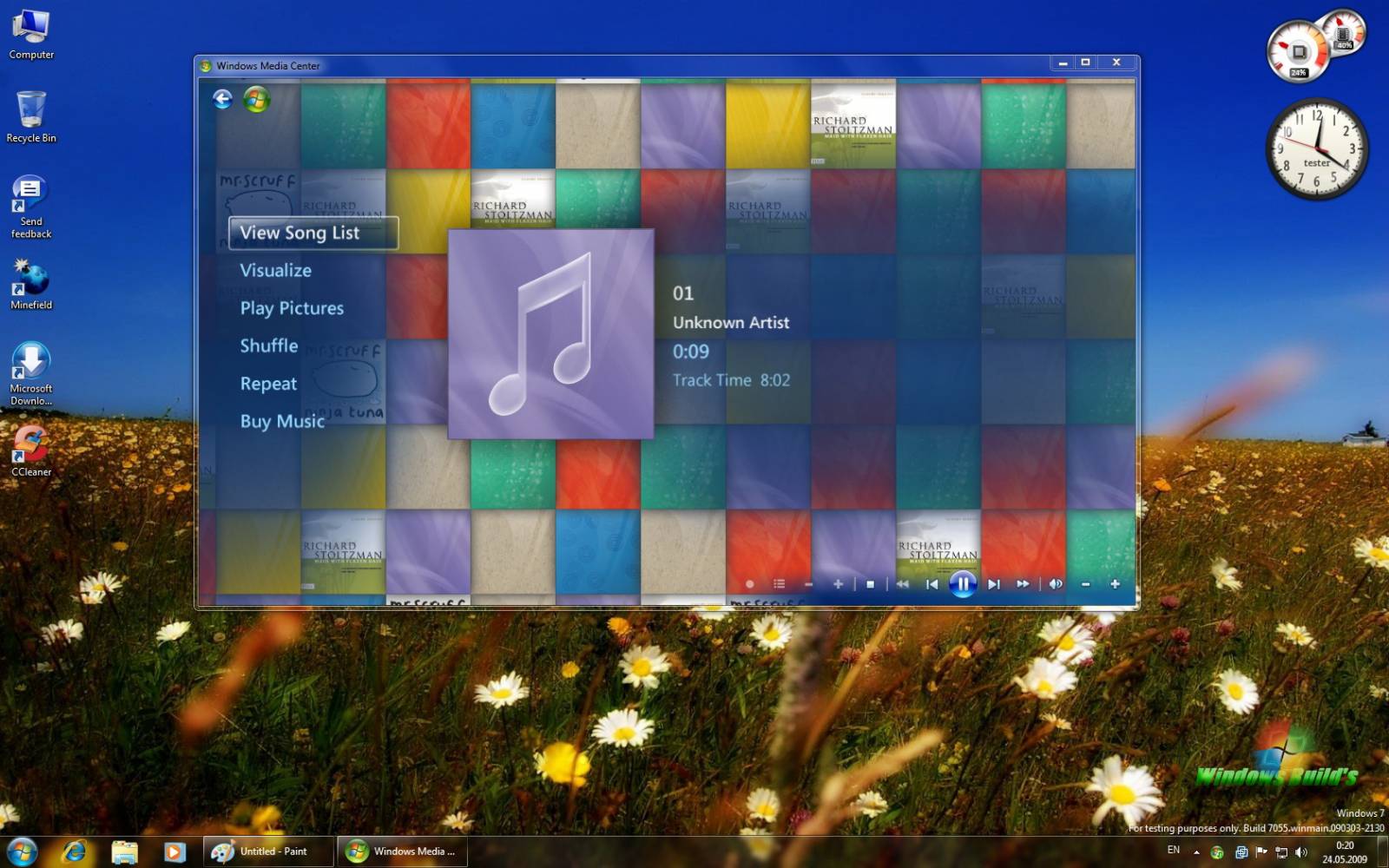Open Windows Media Player taskbar icon
Image resolution: width=1389 pixels, height=868 pixels.
[174, 852]
